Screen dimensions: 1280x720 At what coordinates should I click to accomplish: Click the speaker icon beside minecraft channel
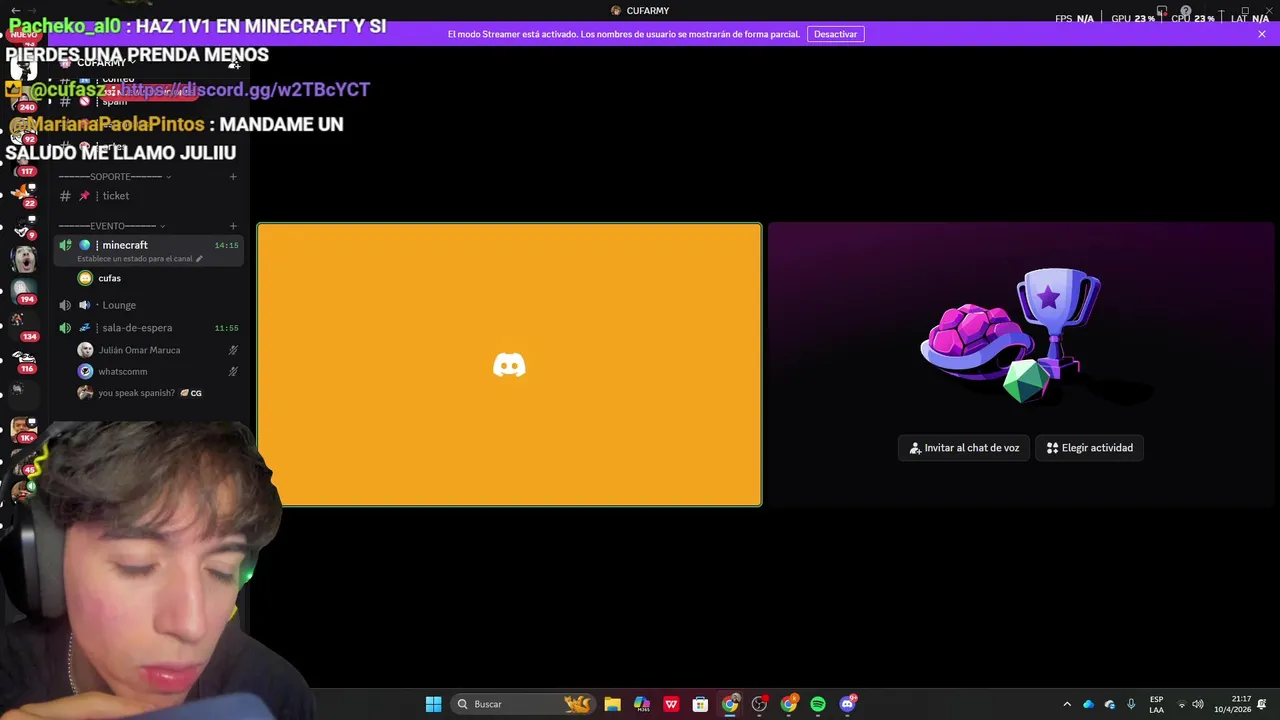coord(65,245)
